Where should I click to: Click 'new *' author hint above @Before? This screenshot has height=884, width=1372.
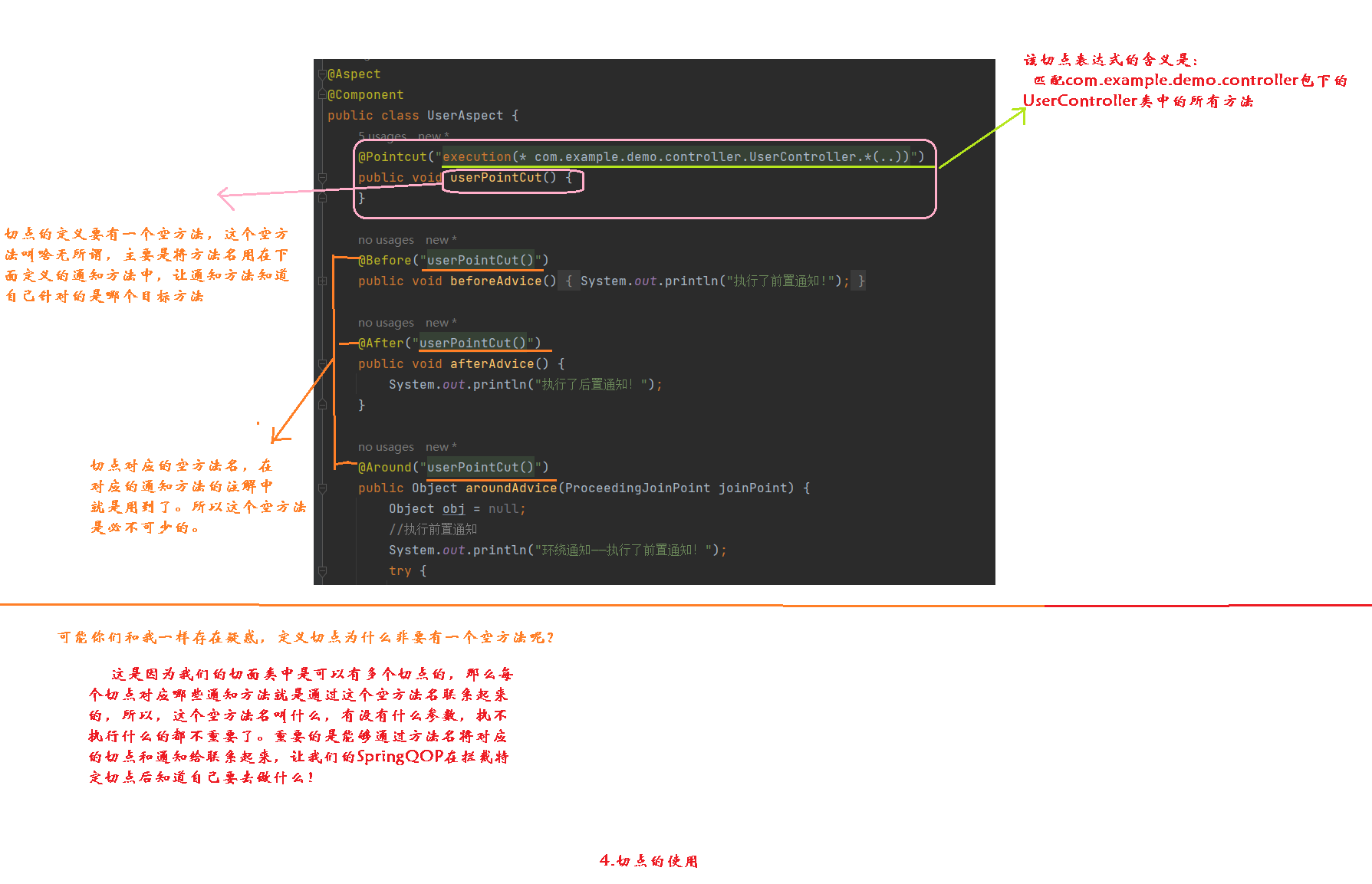click(x=441, y=240)
